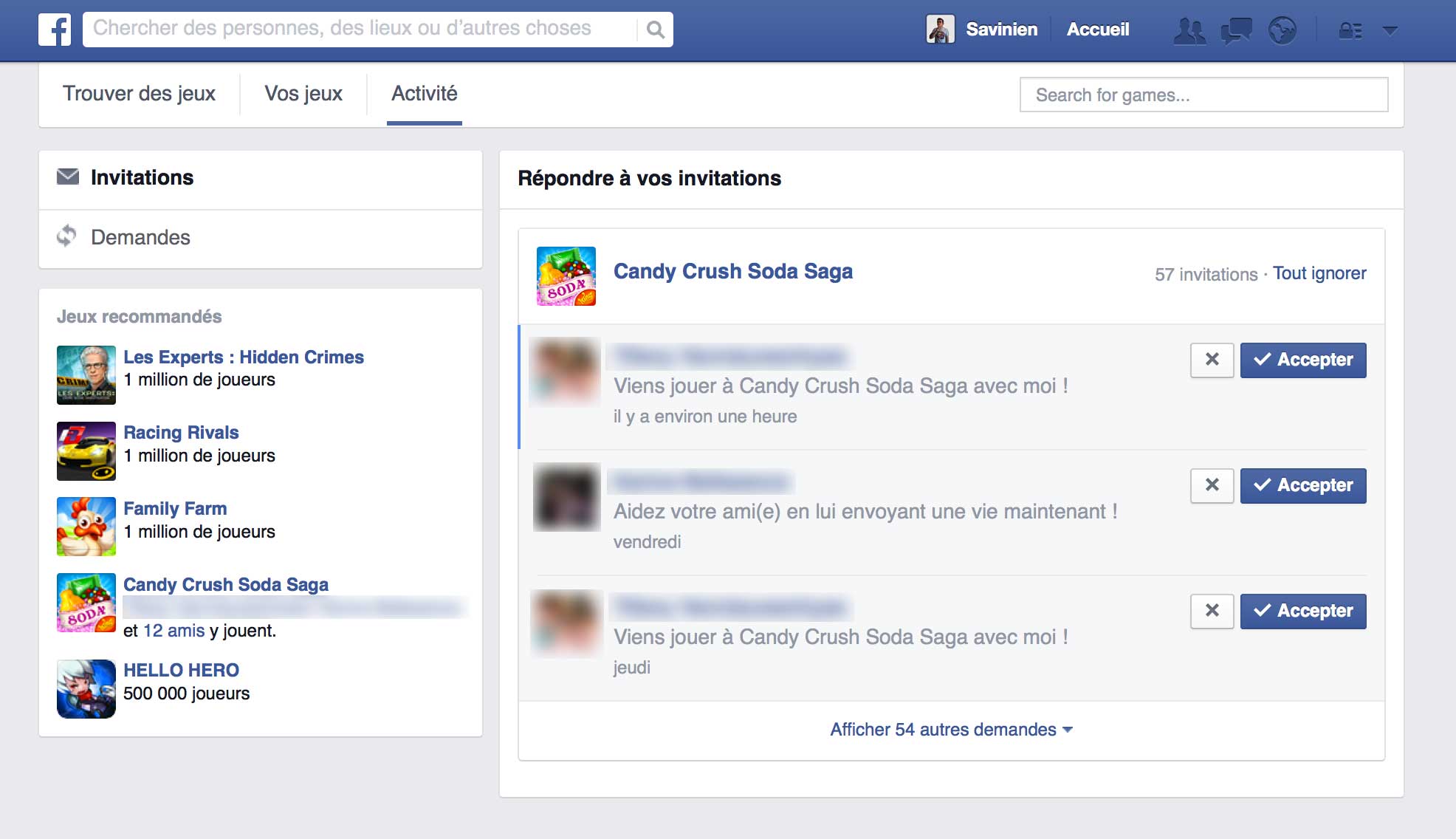This screenshot has width=1456, height=839.
Task: Accept the vendredi life request
Action: (x=1303, y=486)
